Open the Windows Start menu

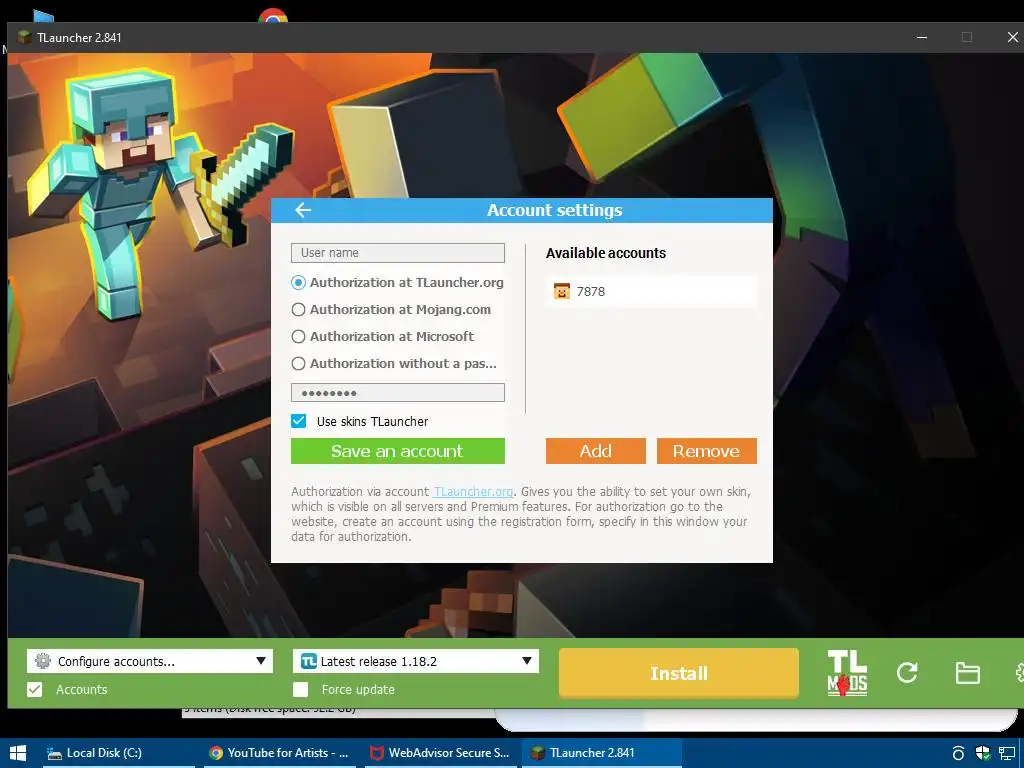[18, 753]
